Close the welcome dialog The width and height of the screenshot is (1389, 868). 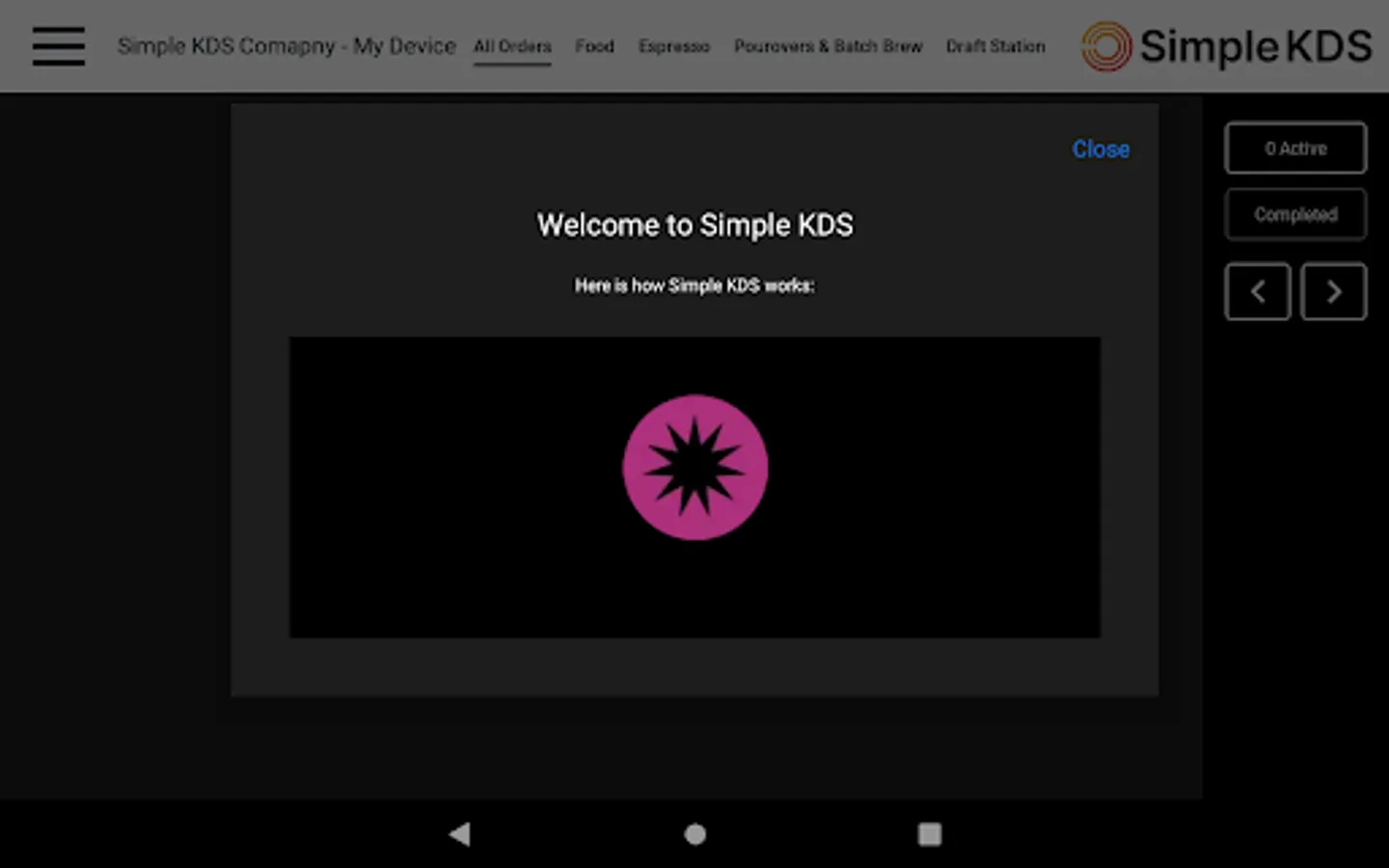1101,149
